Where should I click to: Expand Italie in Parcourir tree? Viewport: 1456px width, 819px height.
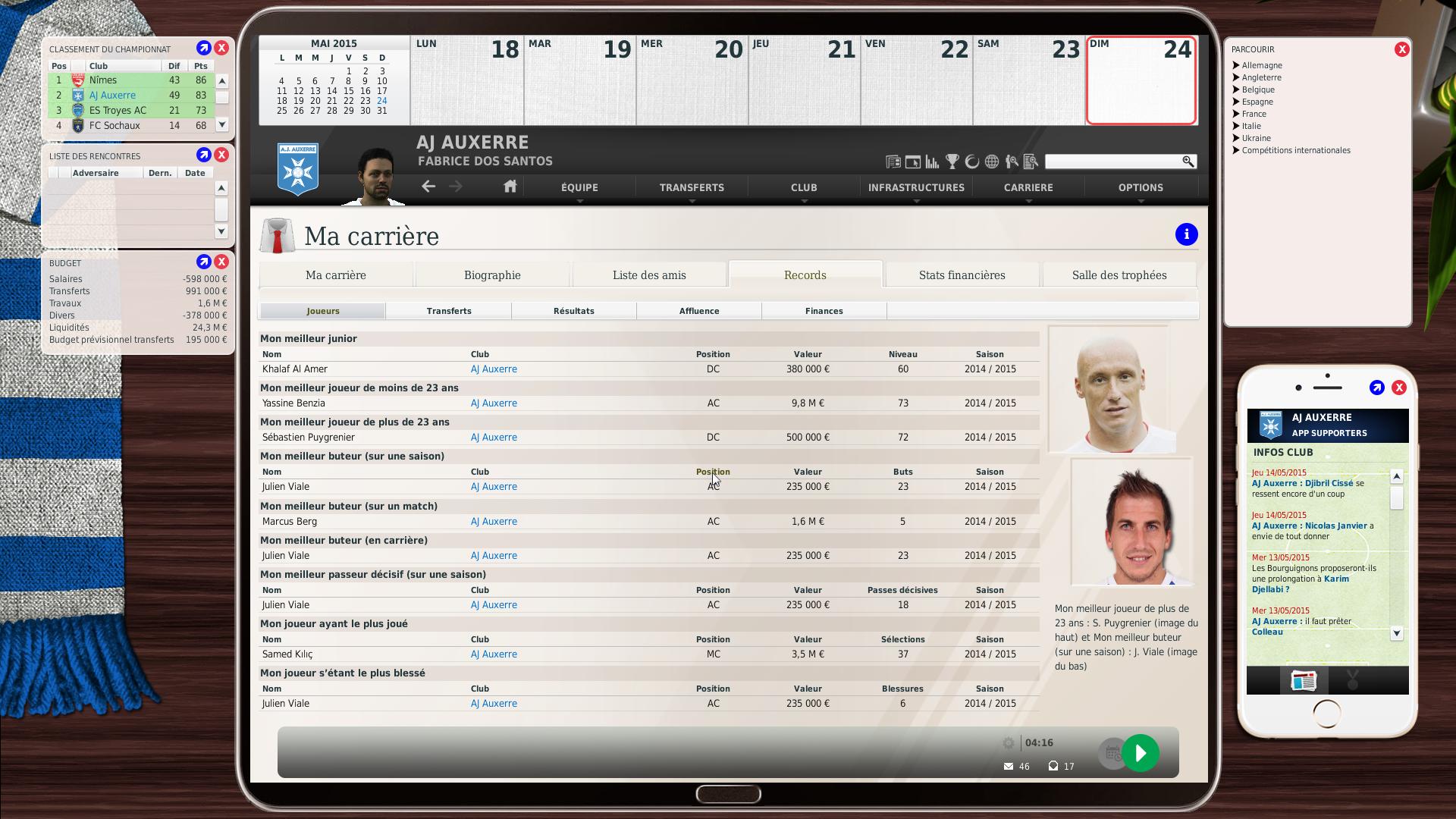[x=1236, y=126]
